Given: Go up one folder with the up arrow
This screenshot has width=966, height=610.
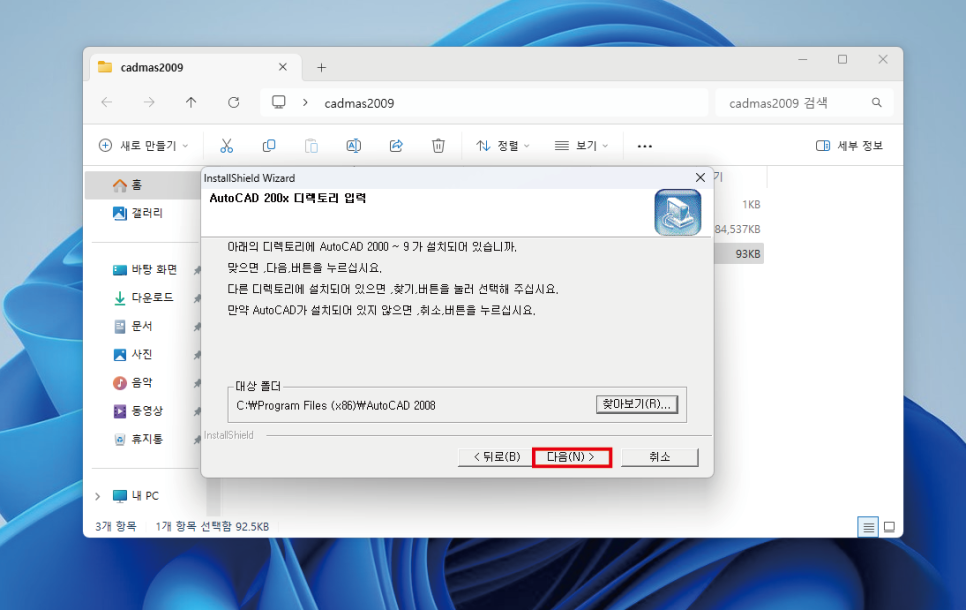Looking at the screenshot, I should pos(191,102).
